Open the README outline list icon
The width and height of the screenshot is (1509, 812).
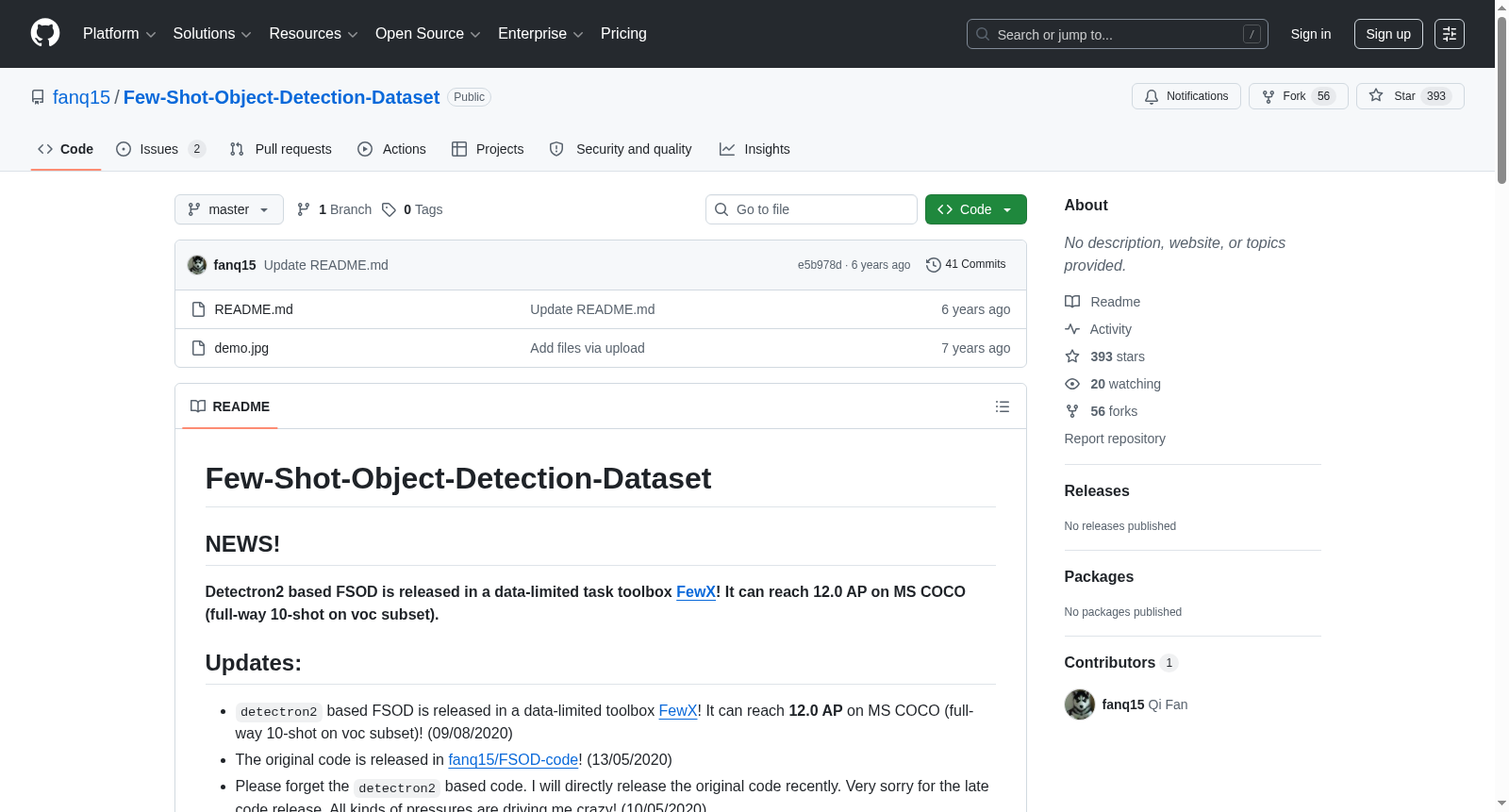coord(1003,406)
